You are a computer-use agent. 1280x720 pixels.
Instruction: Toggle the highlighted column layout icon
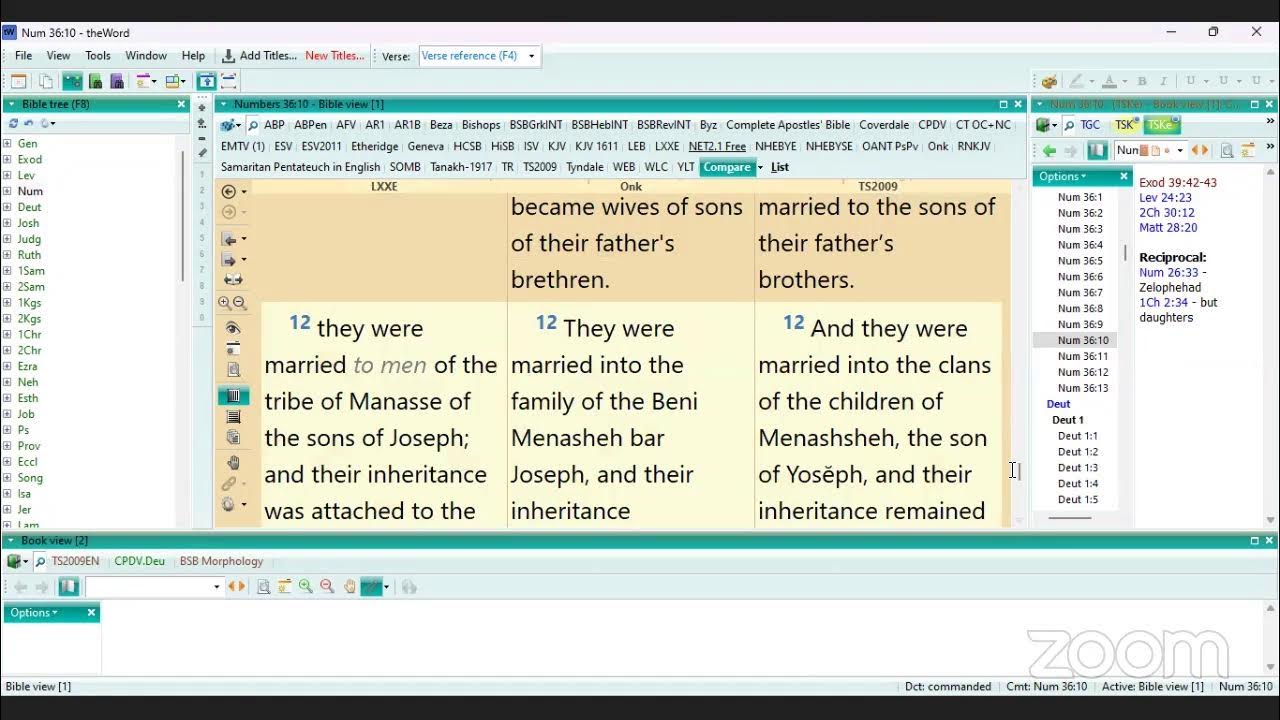pyautogui.click(x=233, y=394)
